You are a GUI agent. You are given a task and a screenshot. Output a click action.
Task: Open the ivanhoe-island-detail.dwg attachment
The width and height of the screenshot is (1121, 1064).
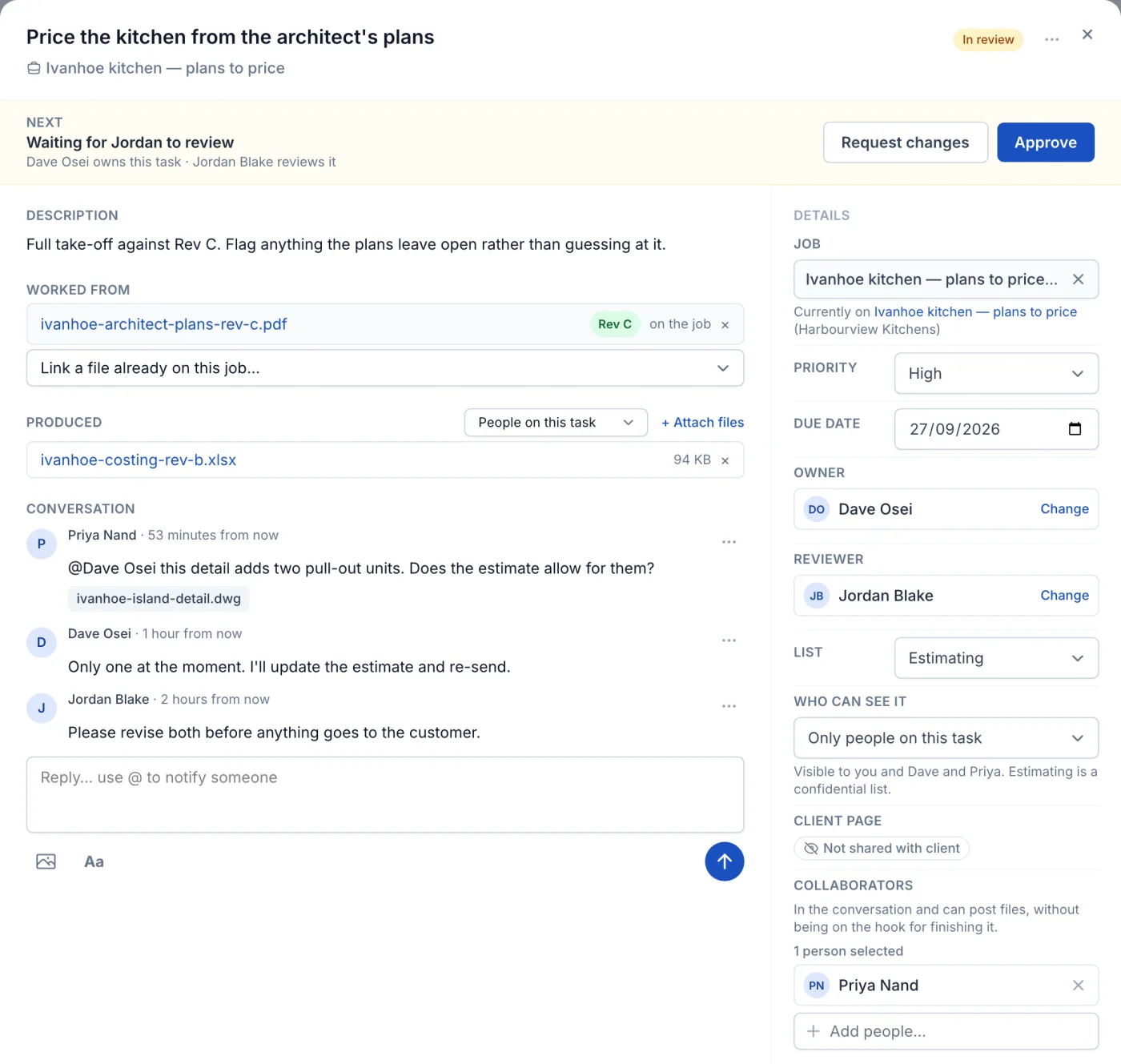tap(159, 599)
